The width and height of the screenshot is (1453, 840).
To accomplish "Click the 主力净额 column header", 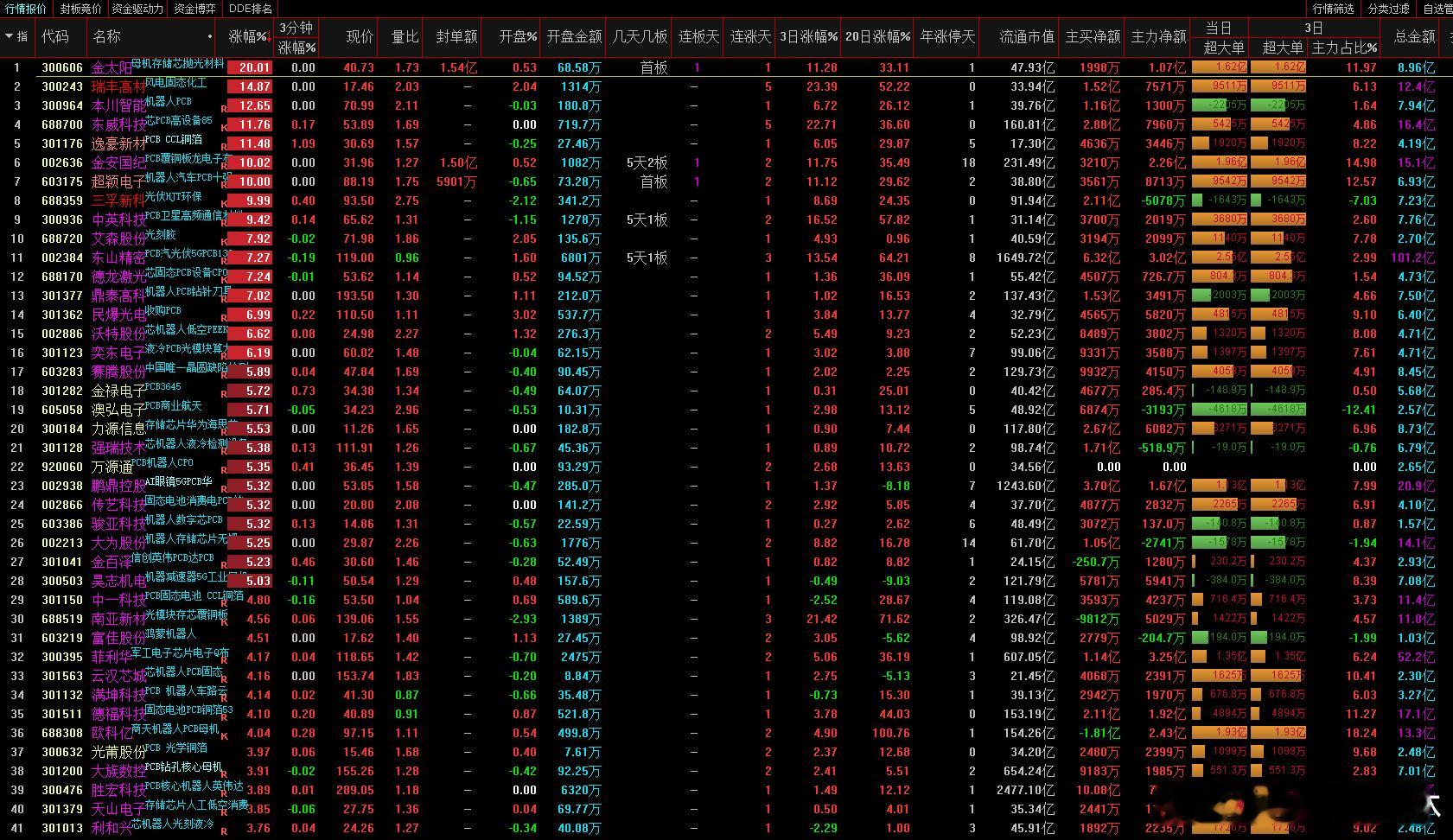I will pos(1158,36).
